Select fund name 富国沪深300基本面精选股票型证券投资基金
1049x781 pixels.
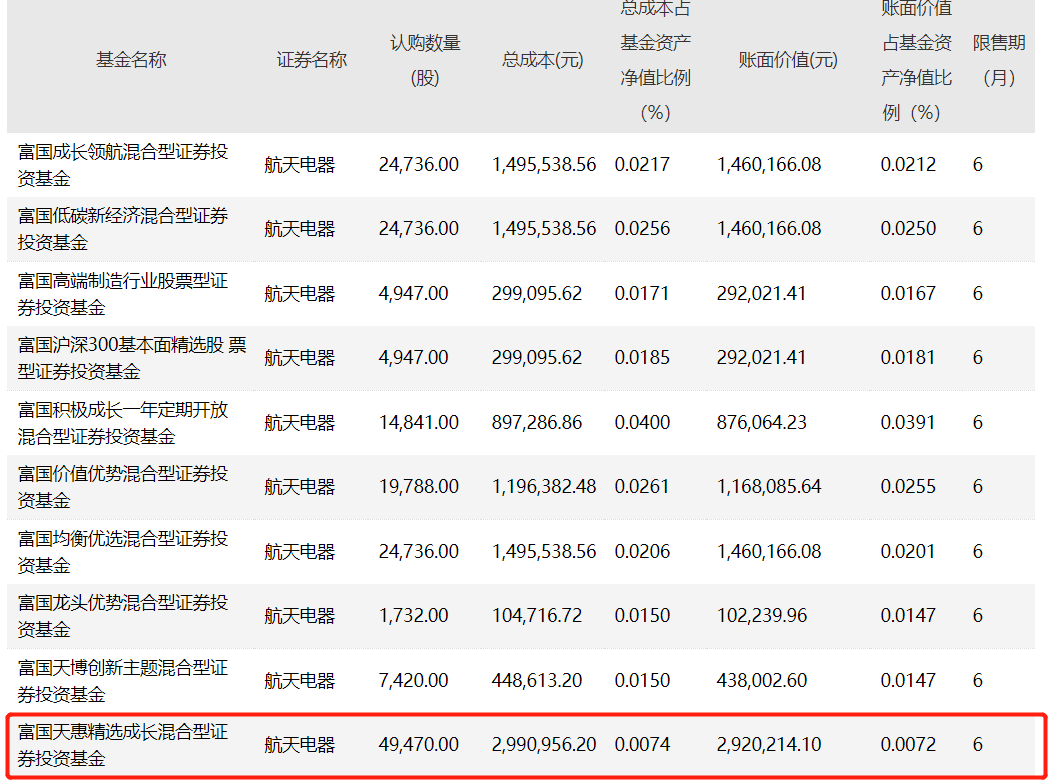click(132, 358)
